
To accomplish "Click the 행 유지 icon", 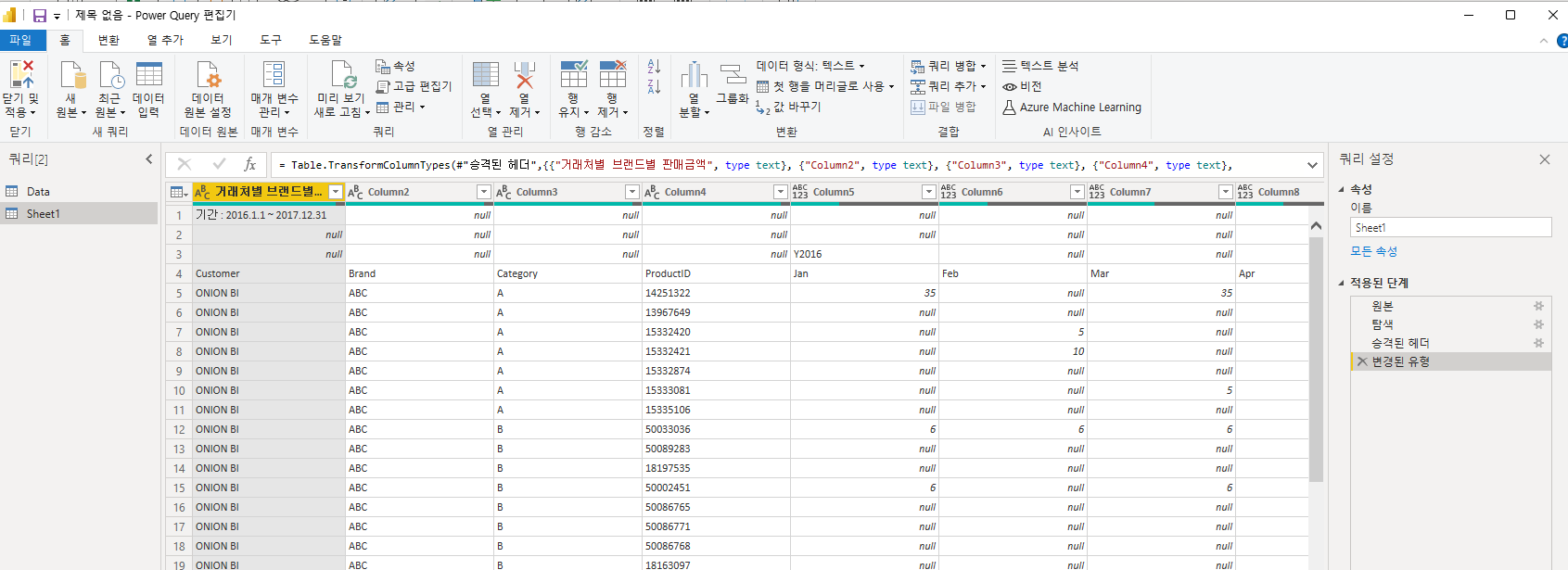I will (574, 74).
